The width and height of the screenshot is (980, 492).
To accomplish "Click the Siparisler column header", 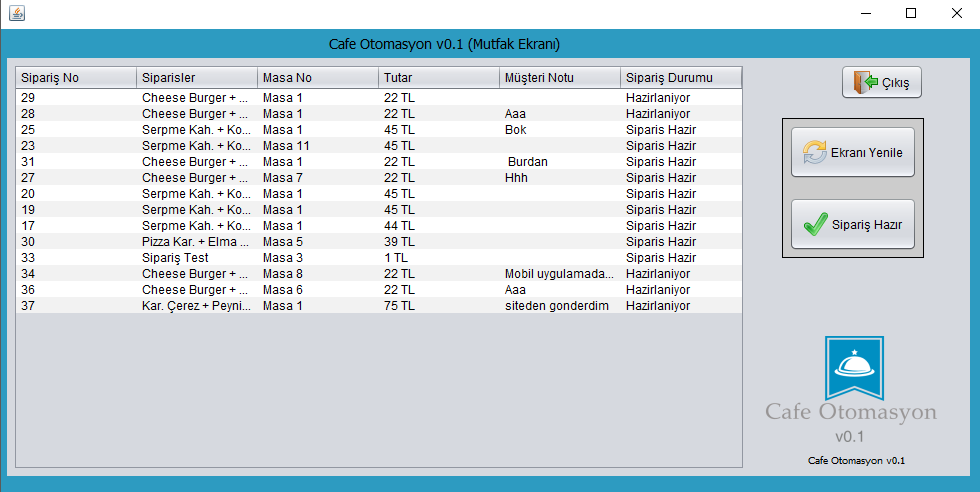I will (197, 78).
